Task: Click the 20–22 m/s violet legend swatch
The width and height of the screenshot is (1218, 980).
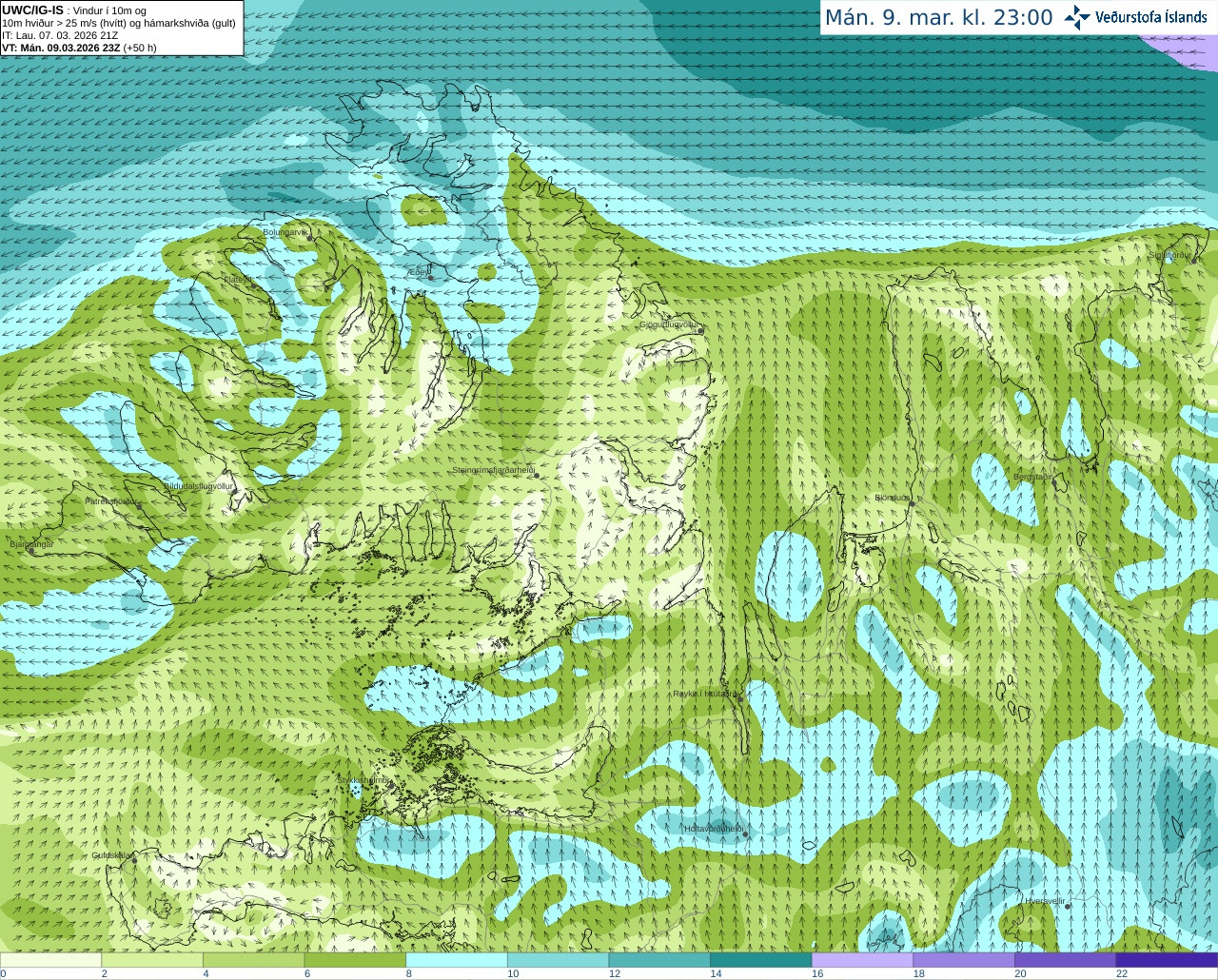Action: click(1066, 960)
